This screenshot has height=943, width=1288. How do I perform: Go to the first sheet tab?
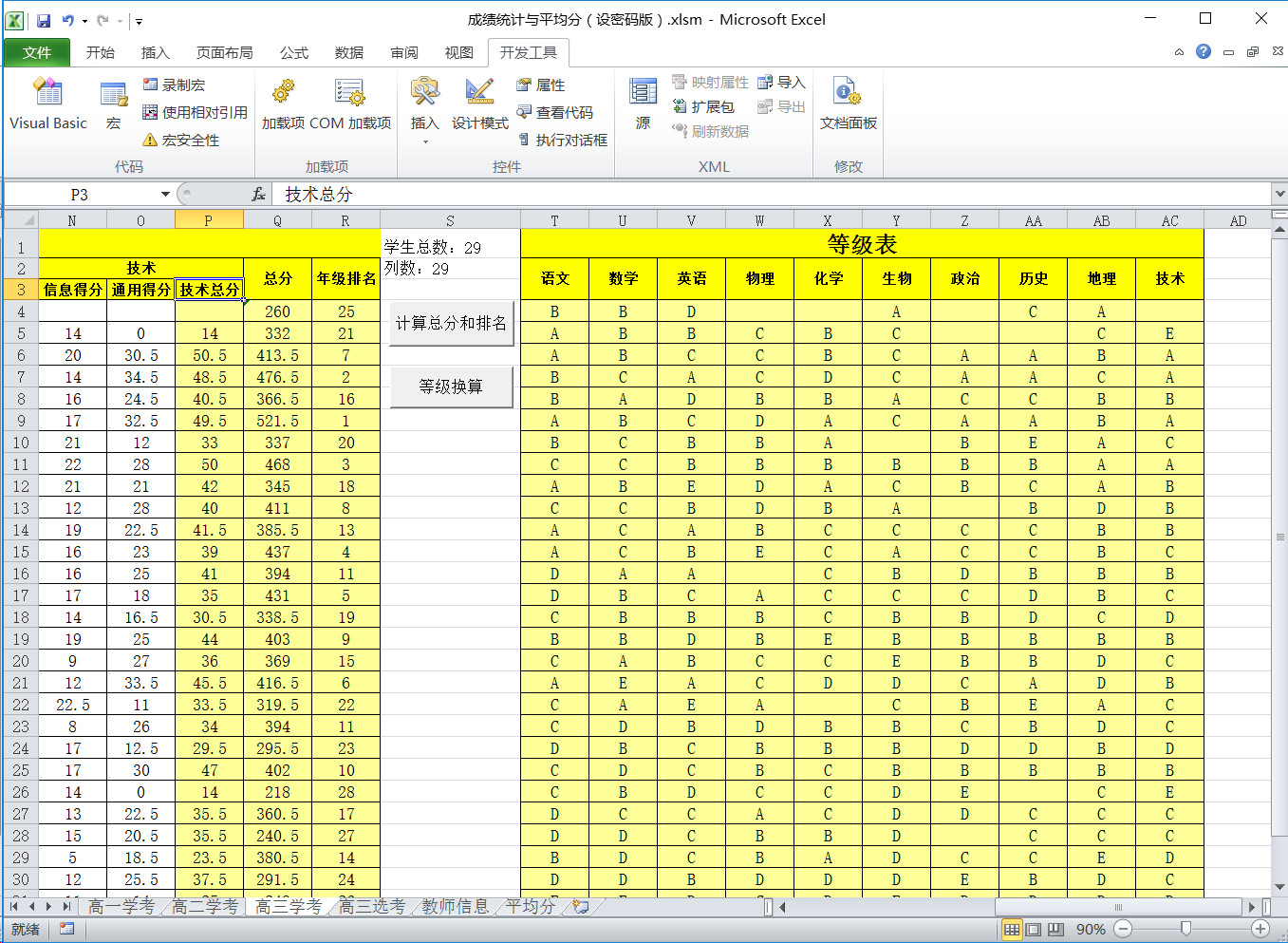tap(13, 907)
